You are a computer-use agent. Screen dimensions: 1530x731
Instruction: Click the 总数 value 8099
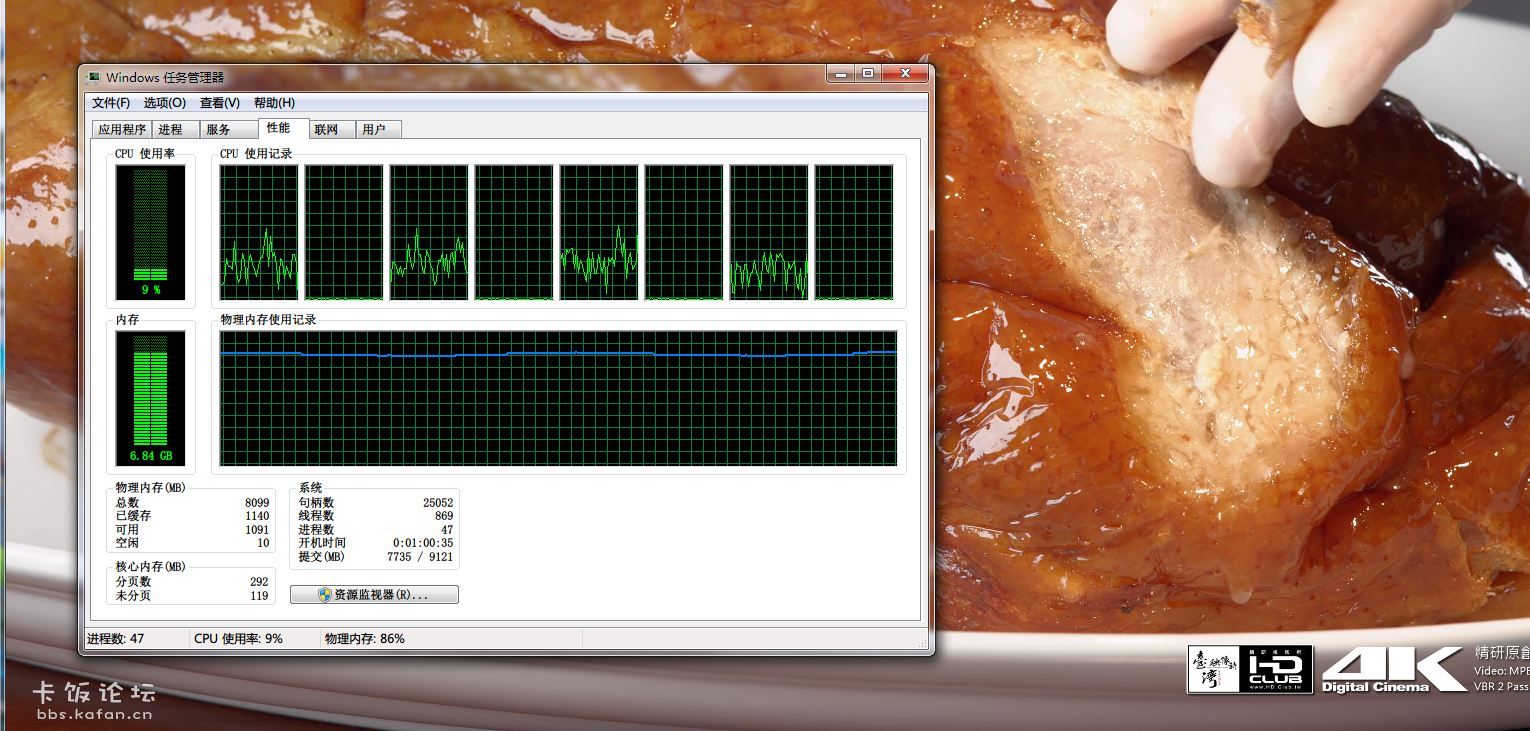[x=257, y=503]
